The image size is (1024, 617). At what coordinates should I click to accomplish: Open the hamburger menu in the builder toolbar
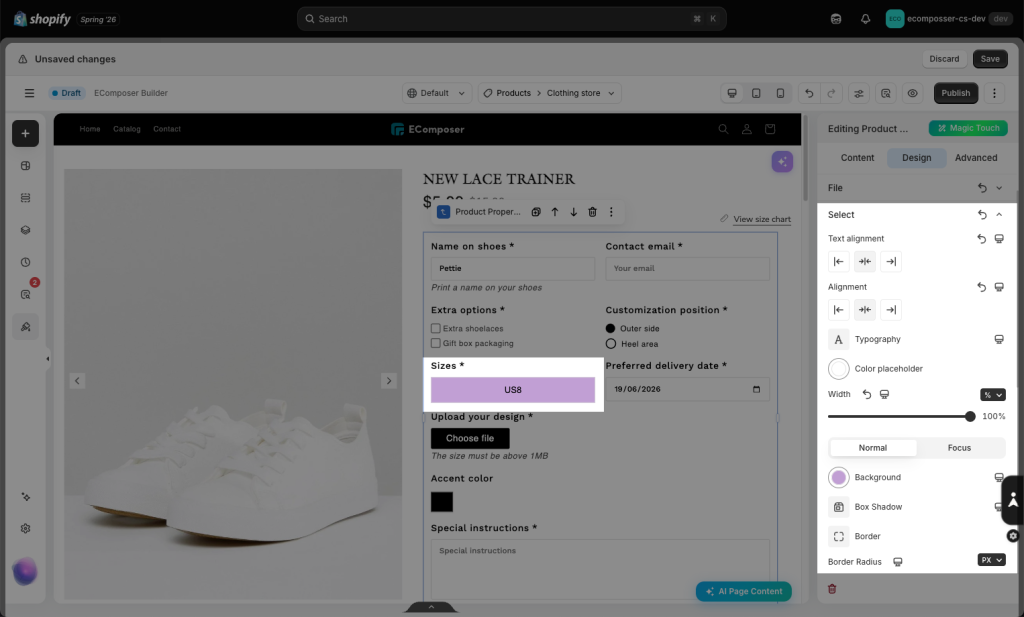[29, 93]
